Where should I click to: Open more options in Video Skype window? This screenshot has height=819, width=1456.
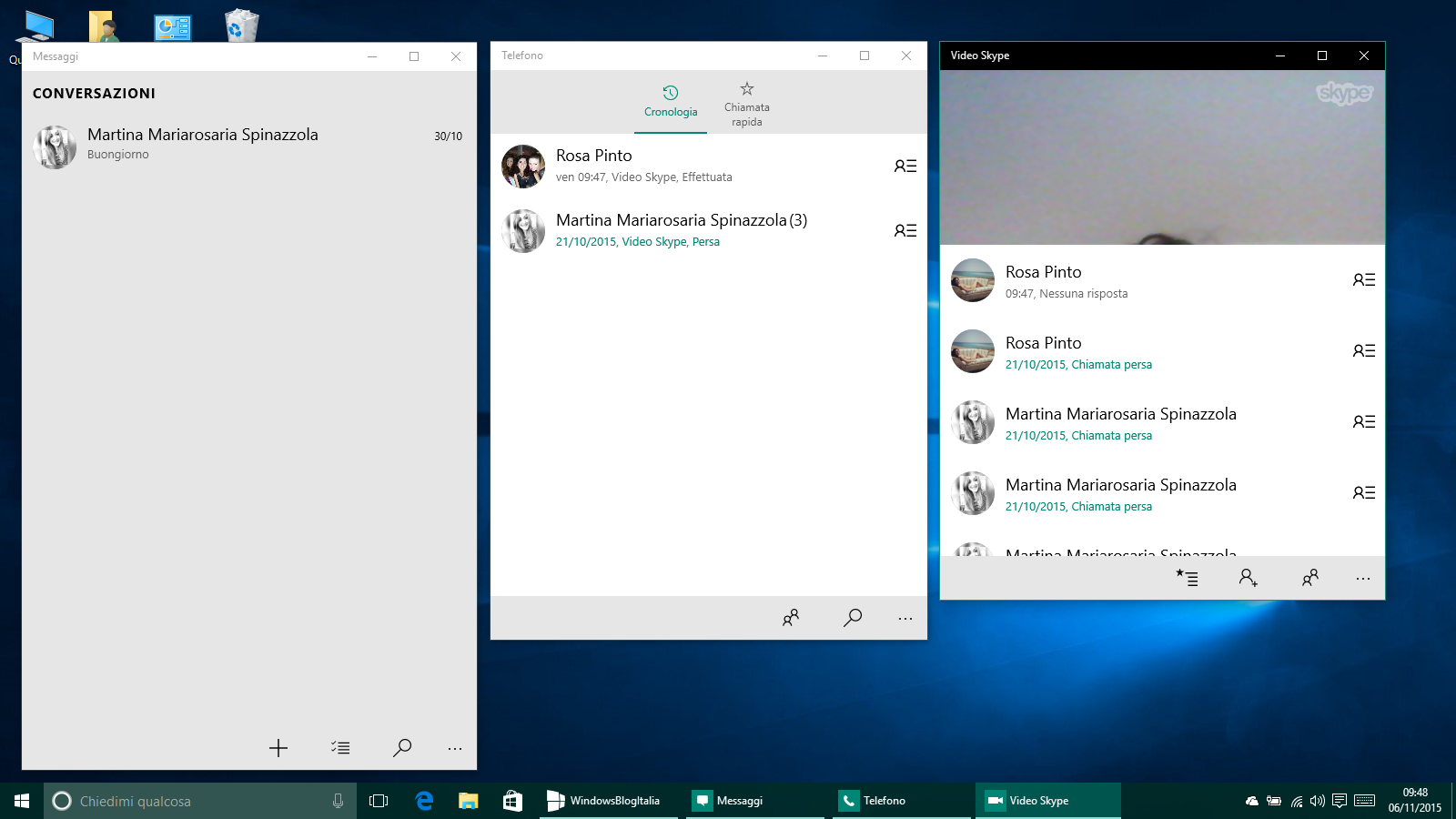pos(1363,579)
